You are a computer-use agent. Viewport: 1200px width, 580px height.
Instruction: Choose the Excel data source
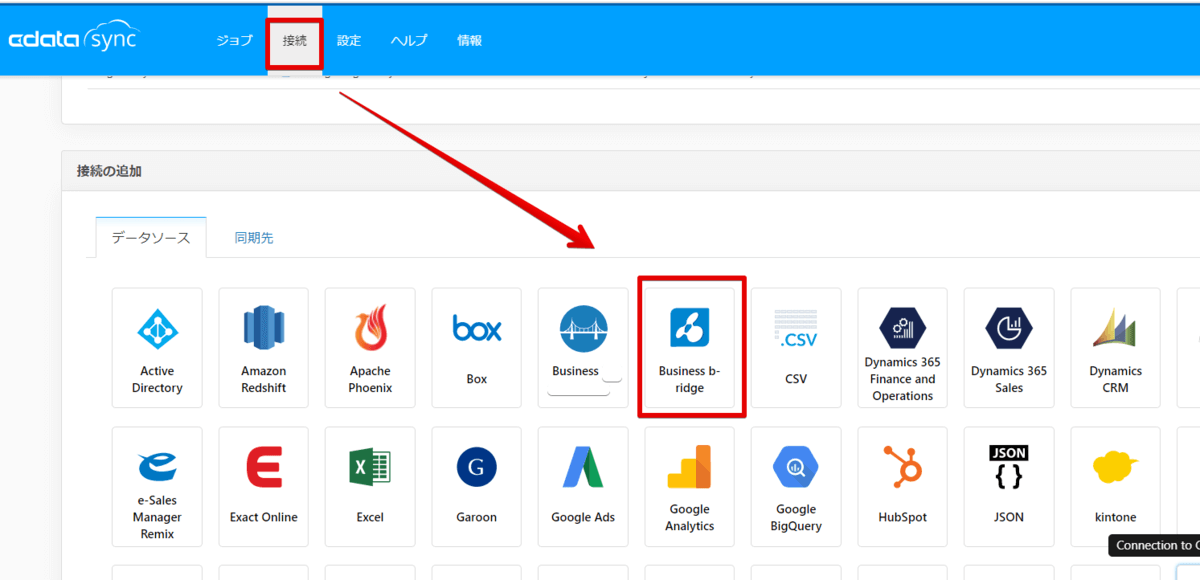[370, 487]
